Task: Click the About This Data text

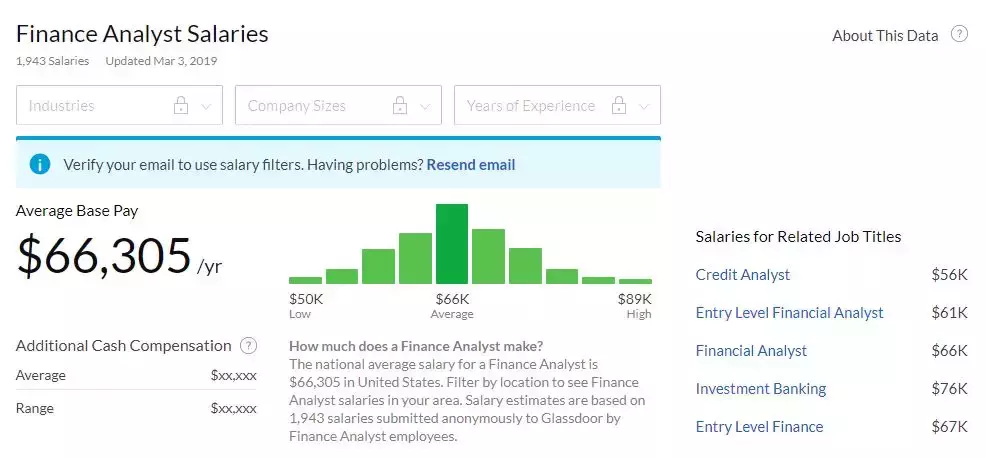Action: (x=885, y=36)
